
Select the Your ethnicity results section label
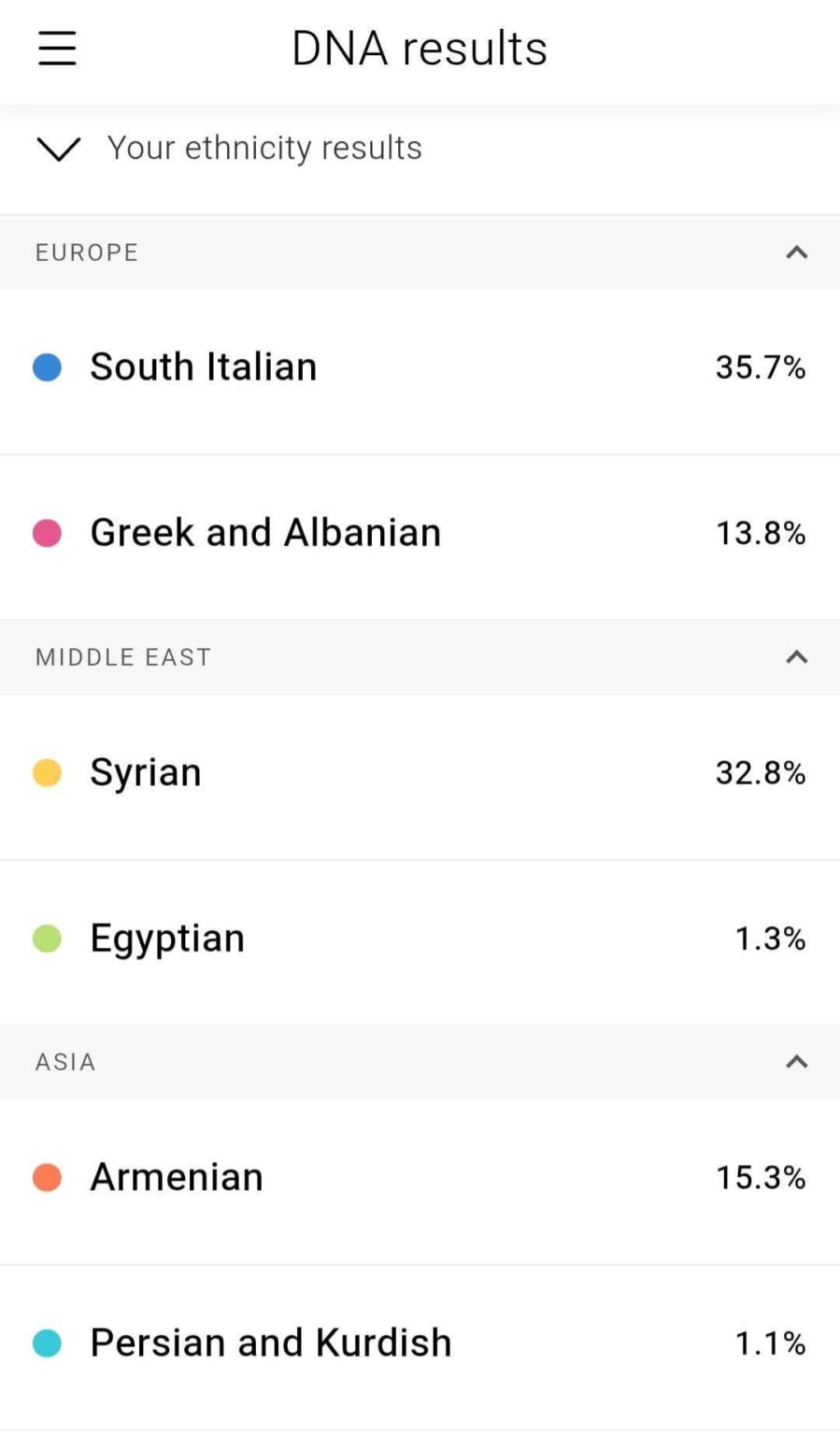[x=264, y=148]
